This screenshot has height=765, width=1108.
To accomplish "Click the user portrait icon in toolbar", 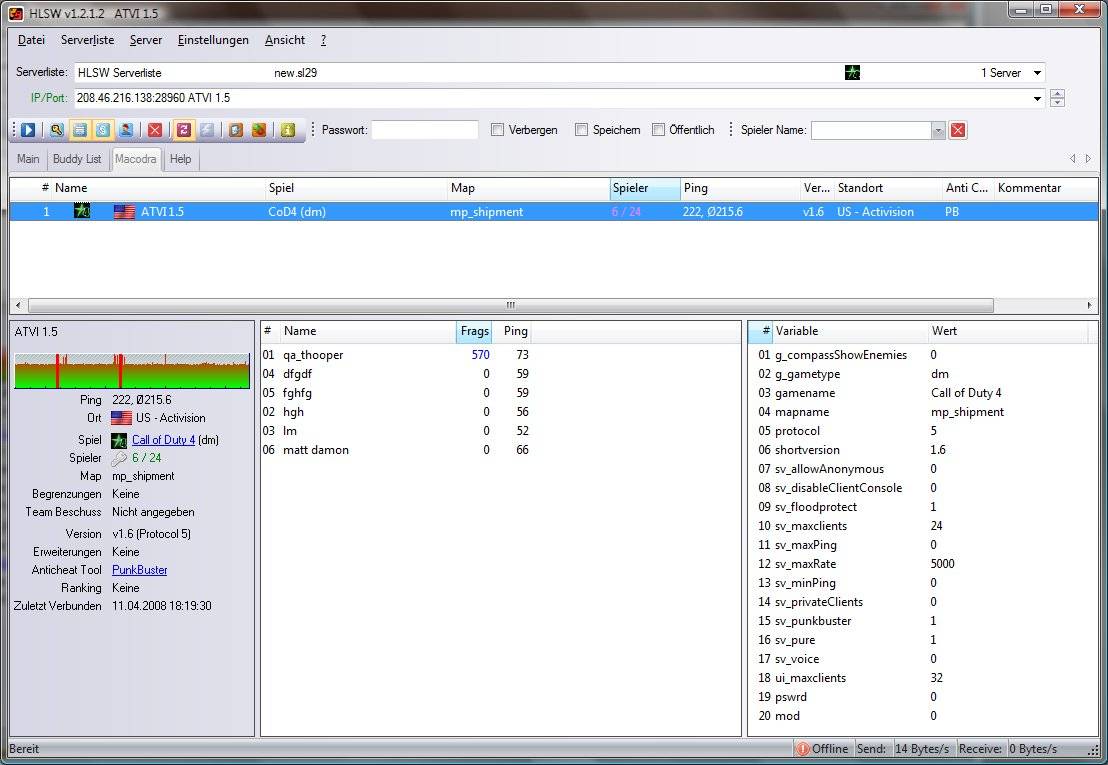I will [x=126, y=130].
